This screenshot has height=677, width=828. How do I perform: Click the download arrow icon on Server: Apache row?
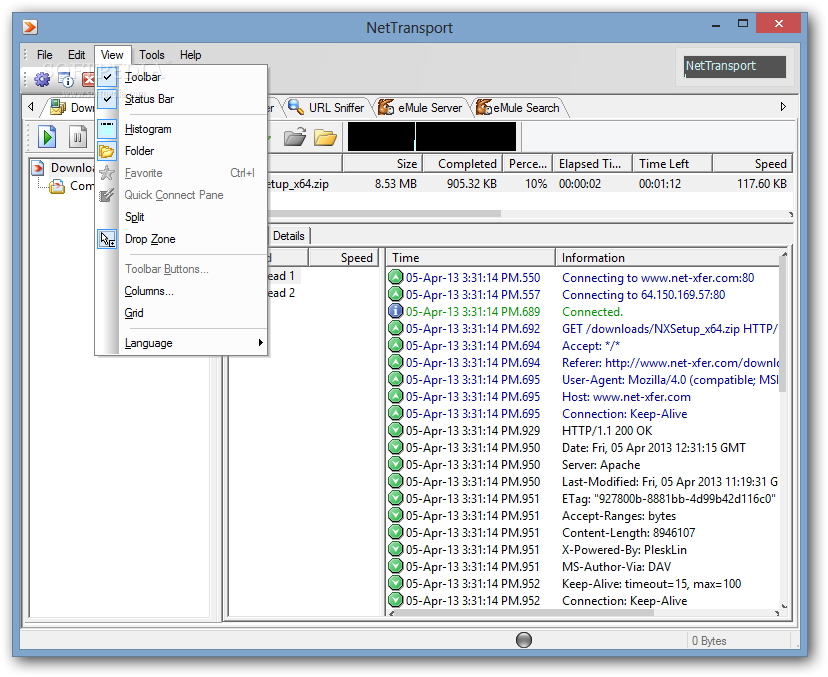click(x=396, y=464)
